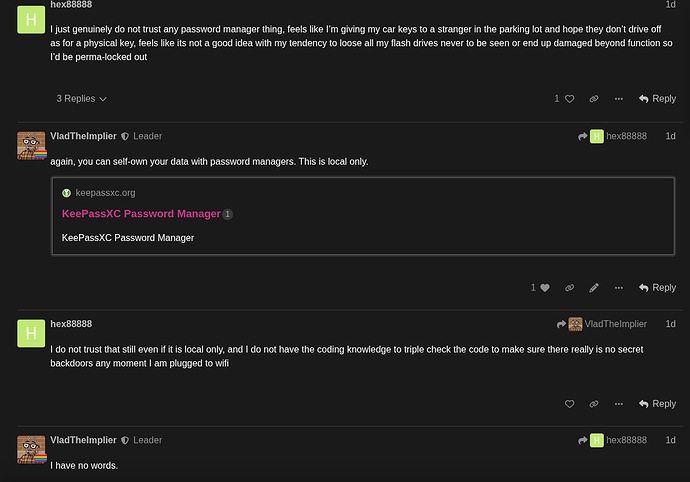This screenshot has width=690, height=482.
Task: Reply to hex88888's password manager post
Action: point(657,99)
